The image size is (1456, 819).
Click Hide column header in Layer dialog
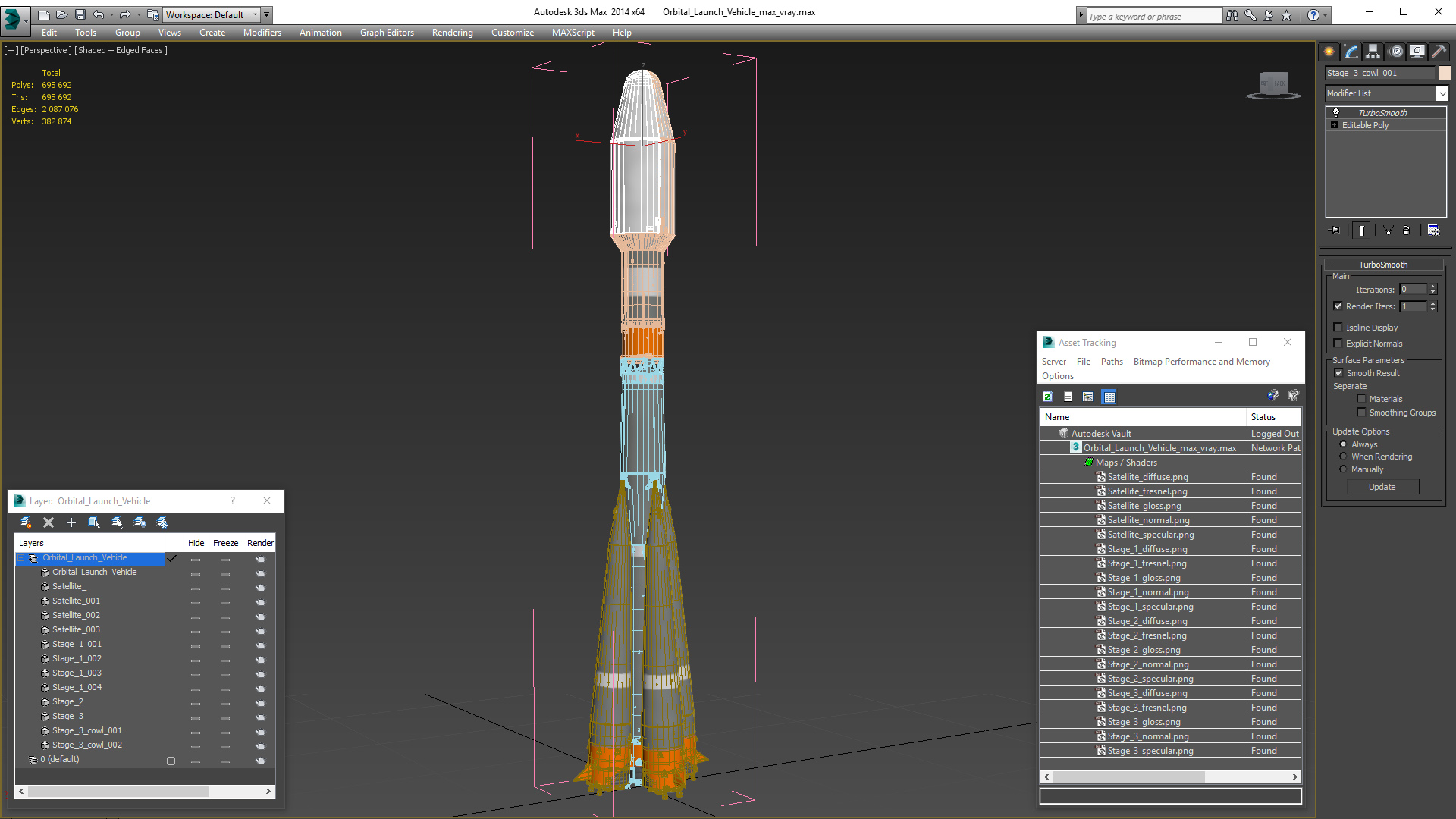click(x=196, y=543)
